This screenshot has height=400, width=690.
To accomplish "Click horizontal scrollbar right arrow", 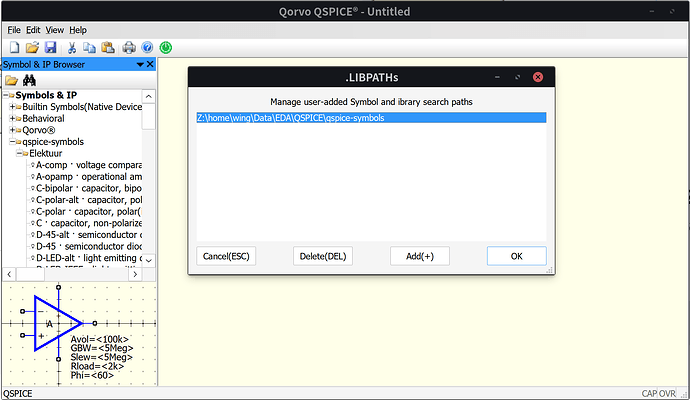I will tap(135, 274).
